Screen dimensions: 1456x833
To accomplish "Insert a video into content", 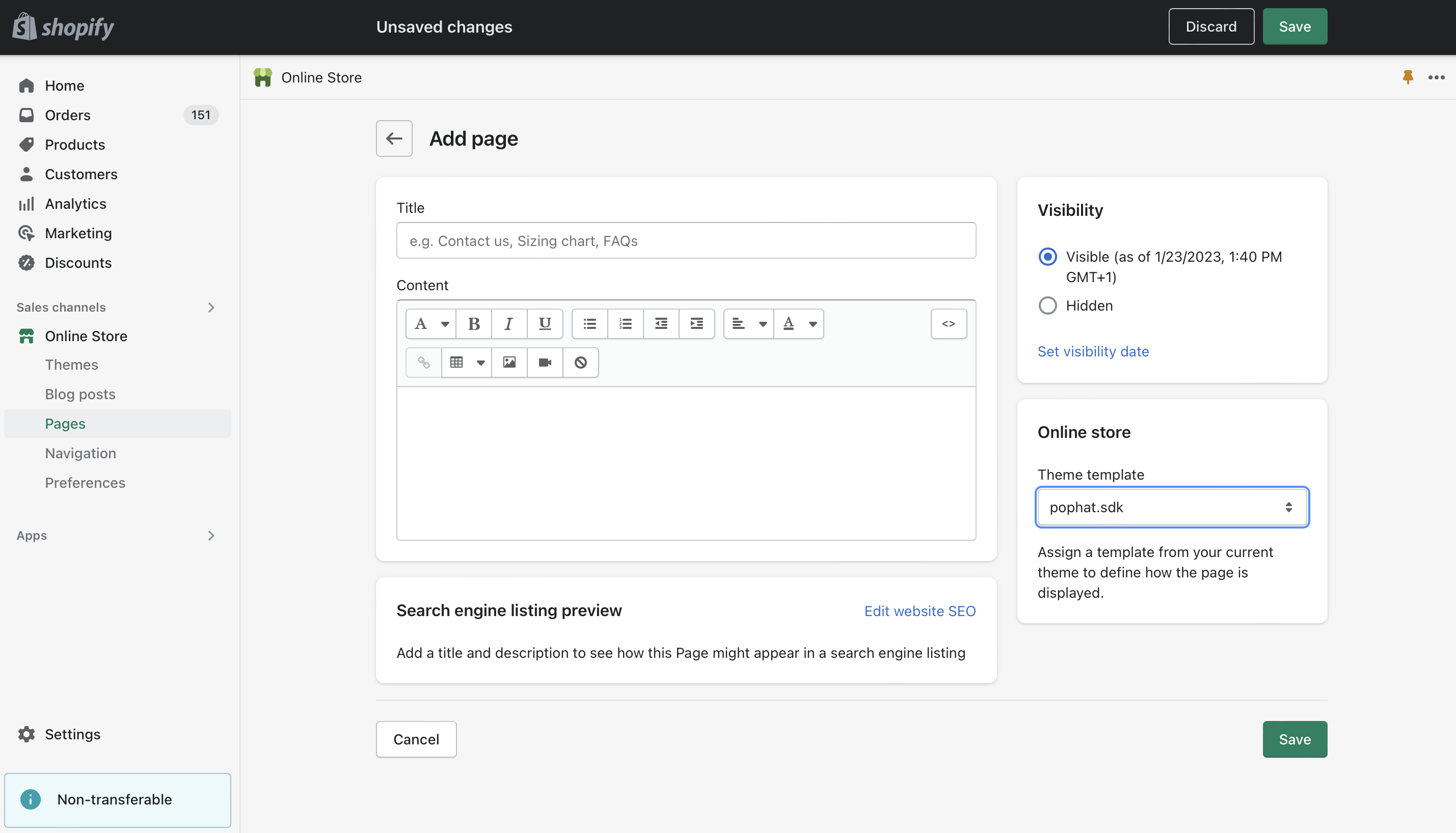I will (545, 362).
